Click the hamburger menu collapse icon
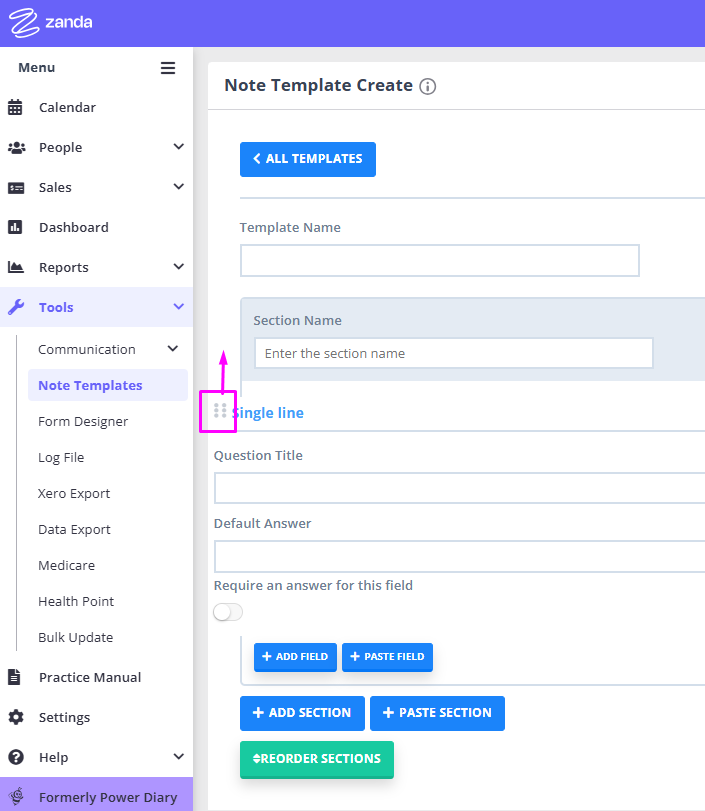The width and height of the screenshot is (705, 811). pyautogui.click(x=168, y=68)
